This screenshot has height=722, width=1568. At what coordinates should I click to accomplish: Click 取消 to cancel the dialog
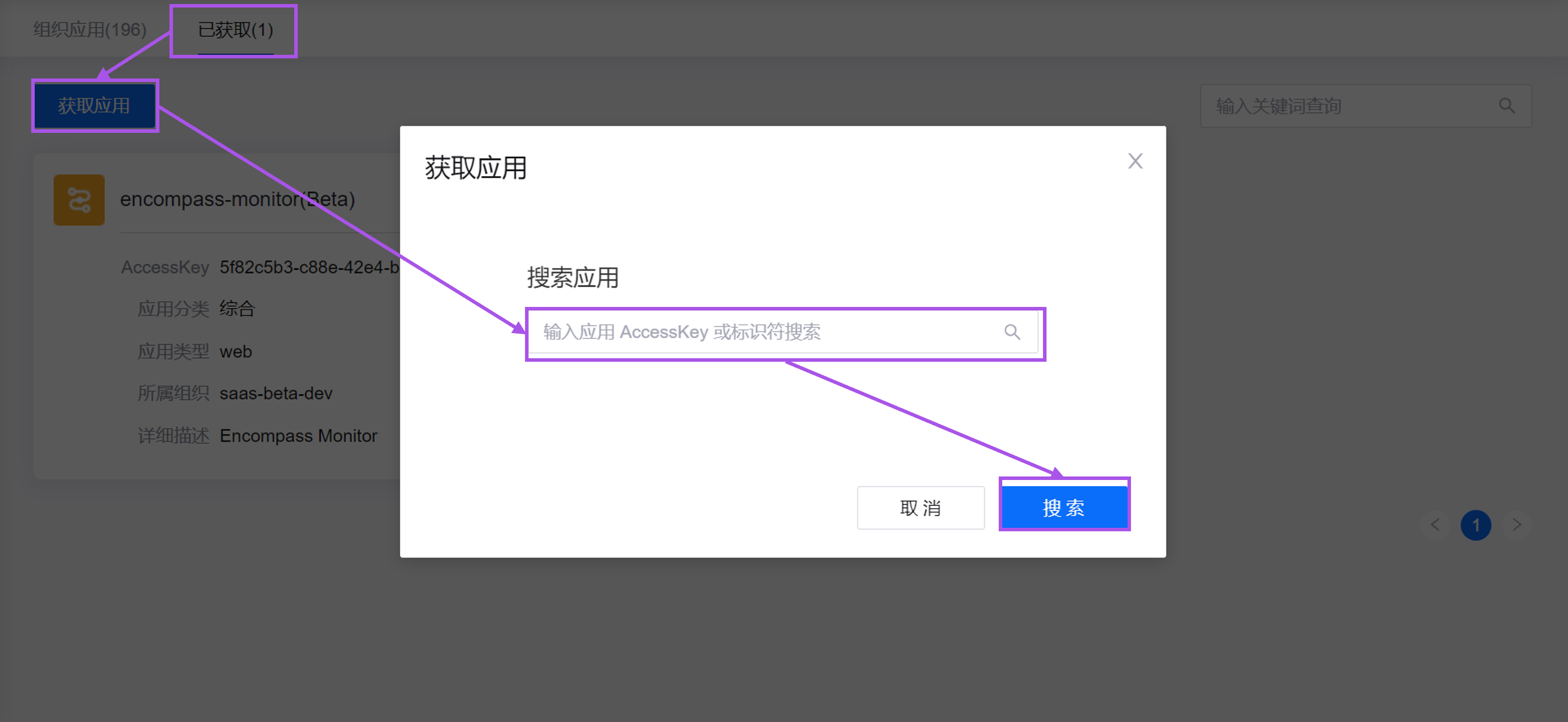pyautogui.click(x=920, y=508)
